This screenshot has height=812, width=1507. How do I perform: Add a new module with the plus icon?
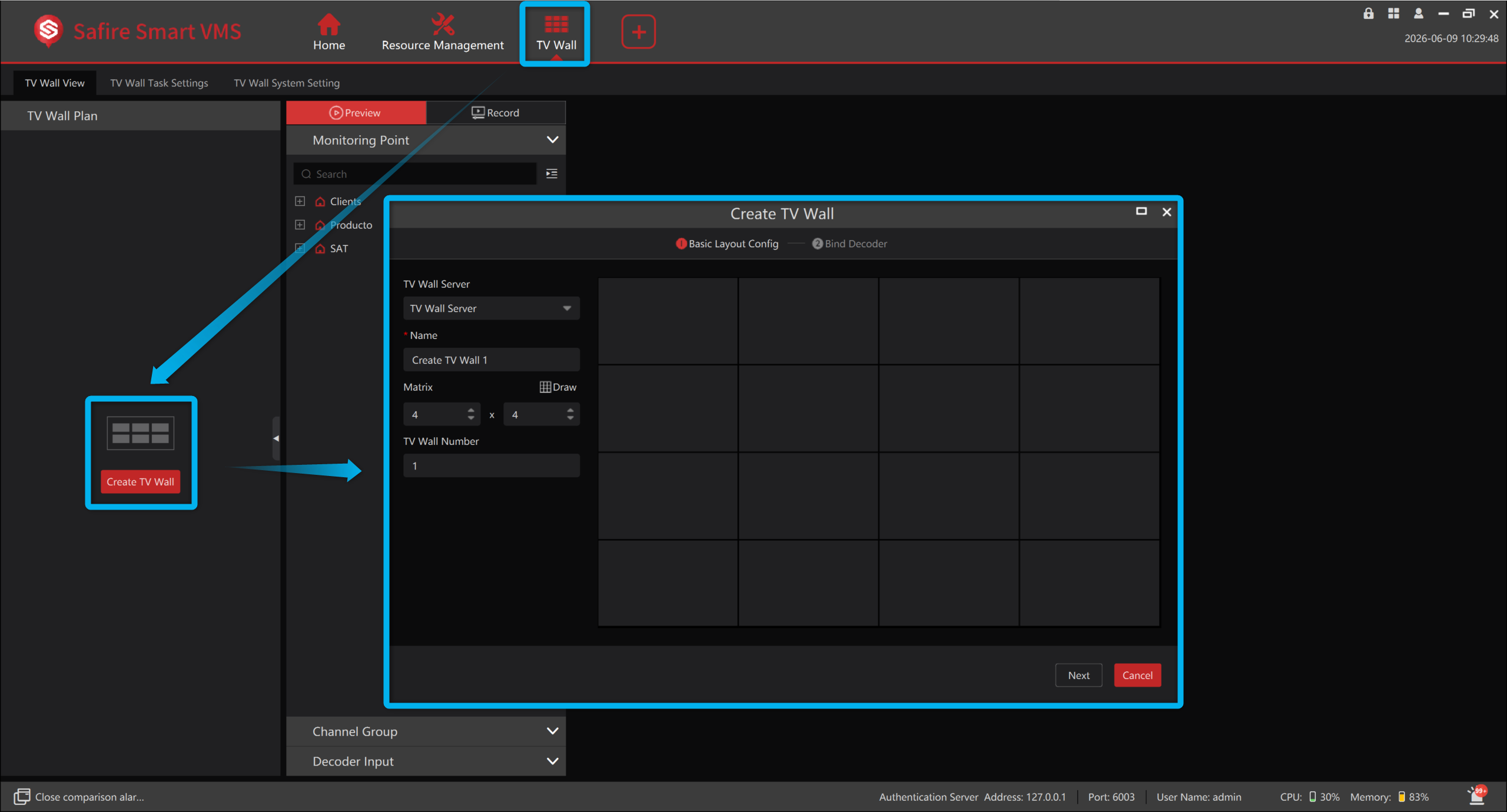pos(639,32)
